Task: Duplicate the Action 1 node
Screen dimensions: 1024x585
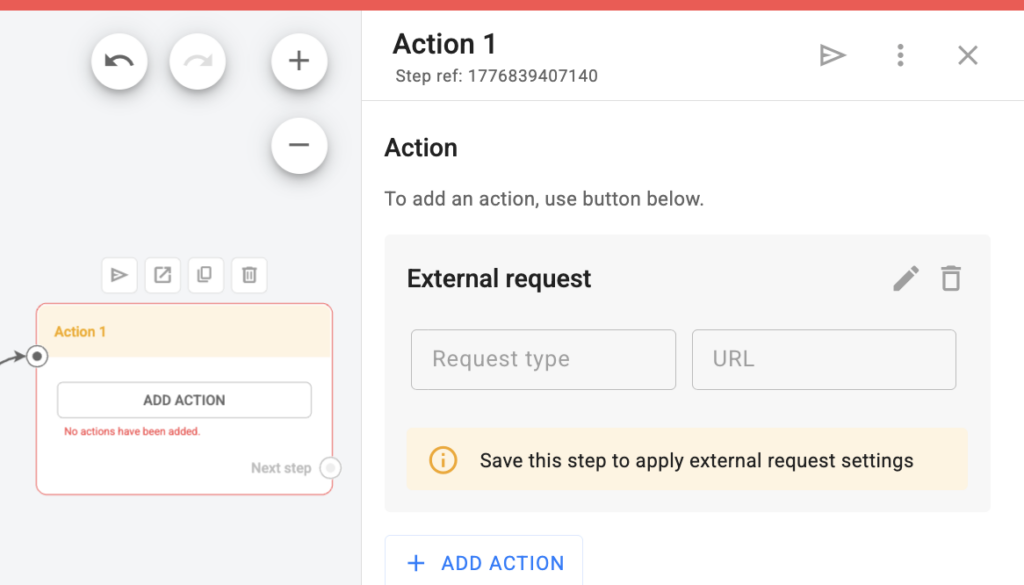Action: [205, 275]
